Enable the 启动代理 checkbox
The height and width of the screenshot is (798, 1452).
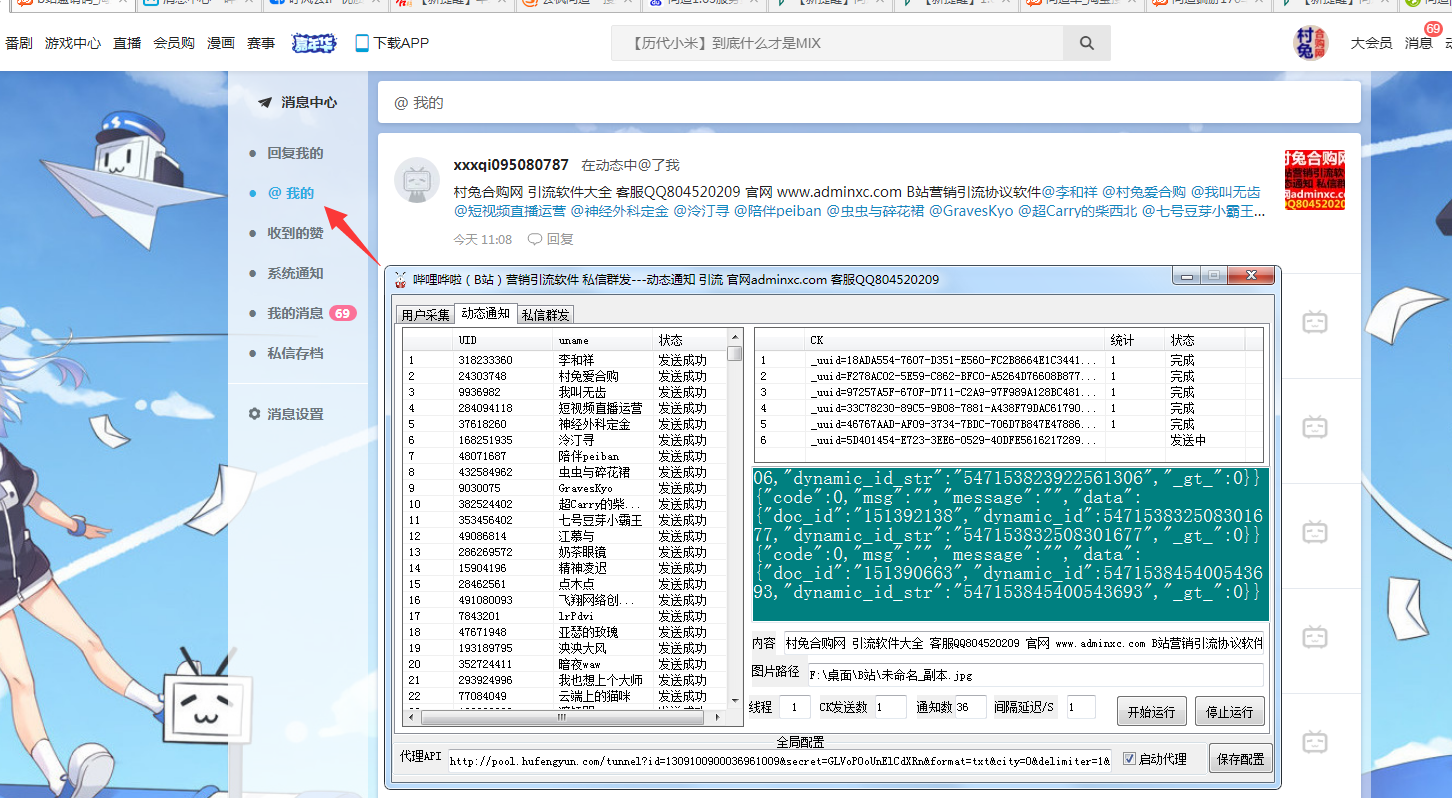tap(1129, 758)
